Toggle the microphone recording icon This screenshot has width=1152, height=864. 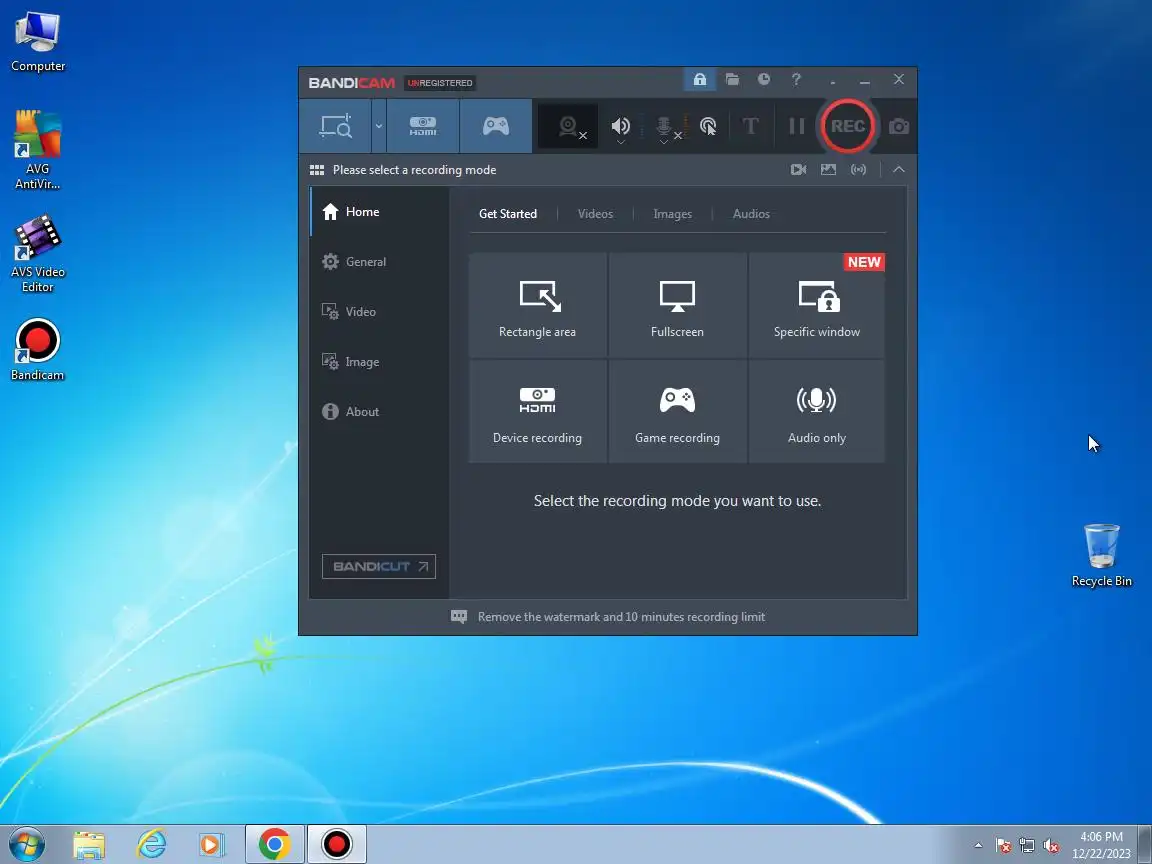point(663,127)
